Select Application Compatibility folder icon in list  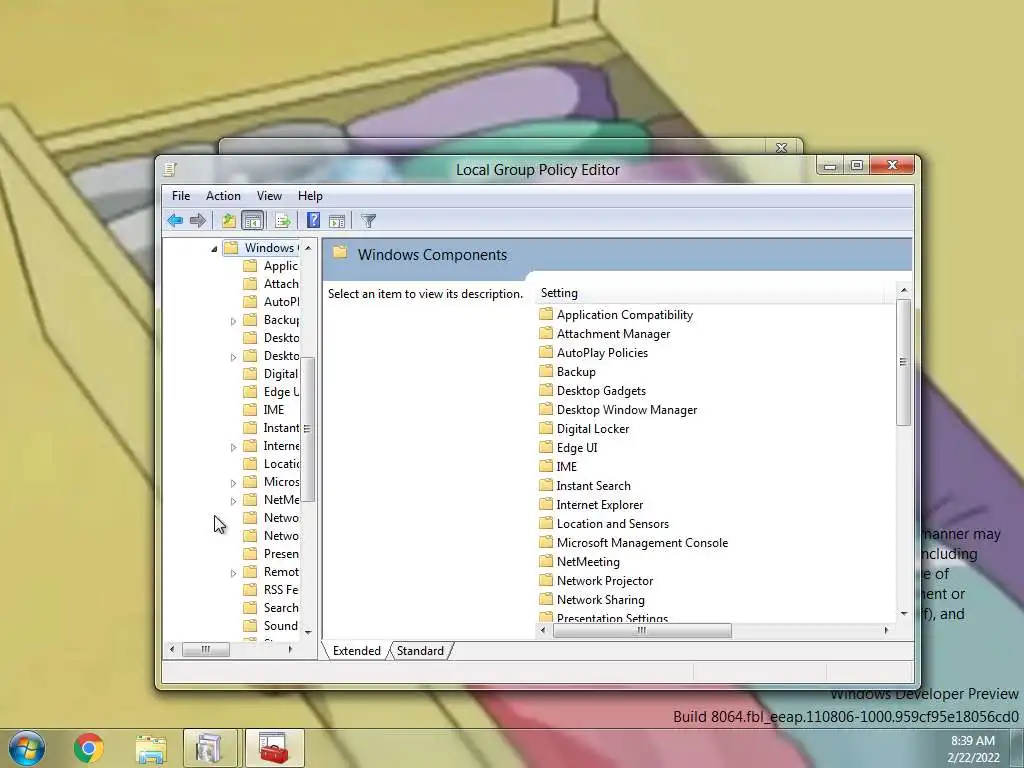546,315
